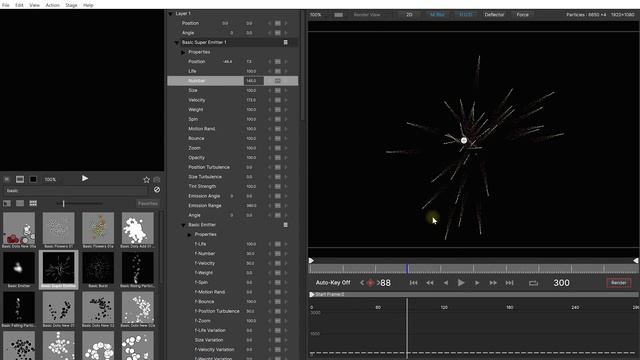
Task: Click the stage zoom 100% value
Action: click(x=316, y=15)
